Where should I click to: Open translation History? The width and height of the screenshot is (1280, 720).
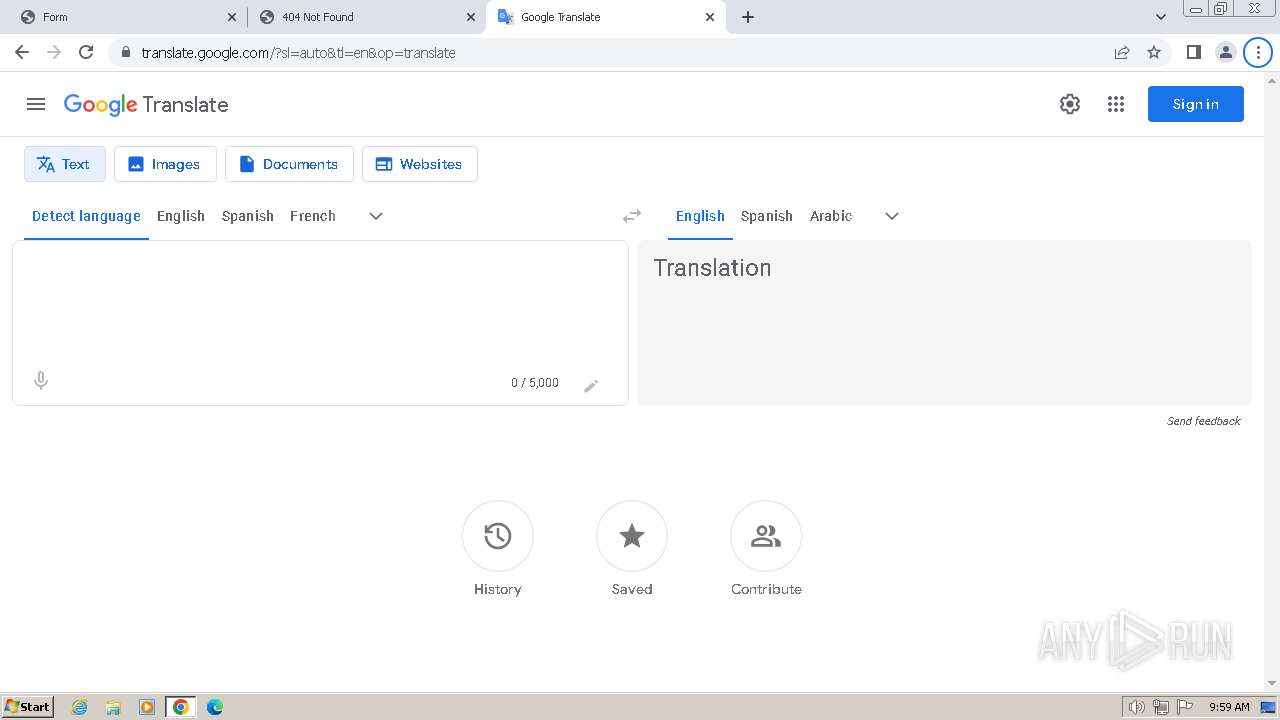tap(498, 536)
